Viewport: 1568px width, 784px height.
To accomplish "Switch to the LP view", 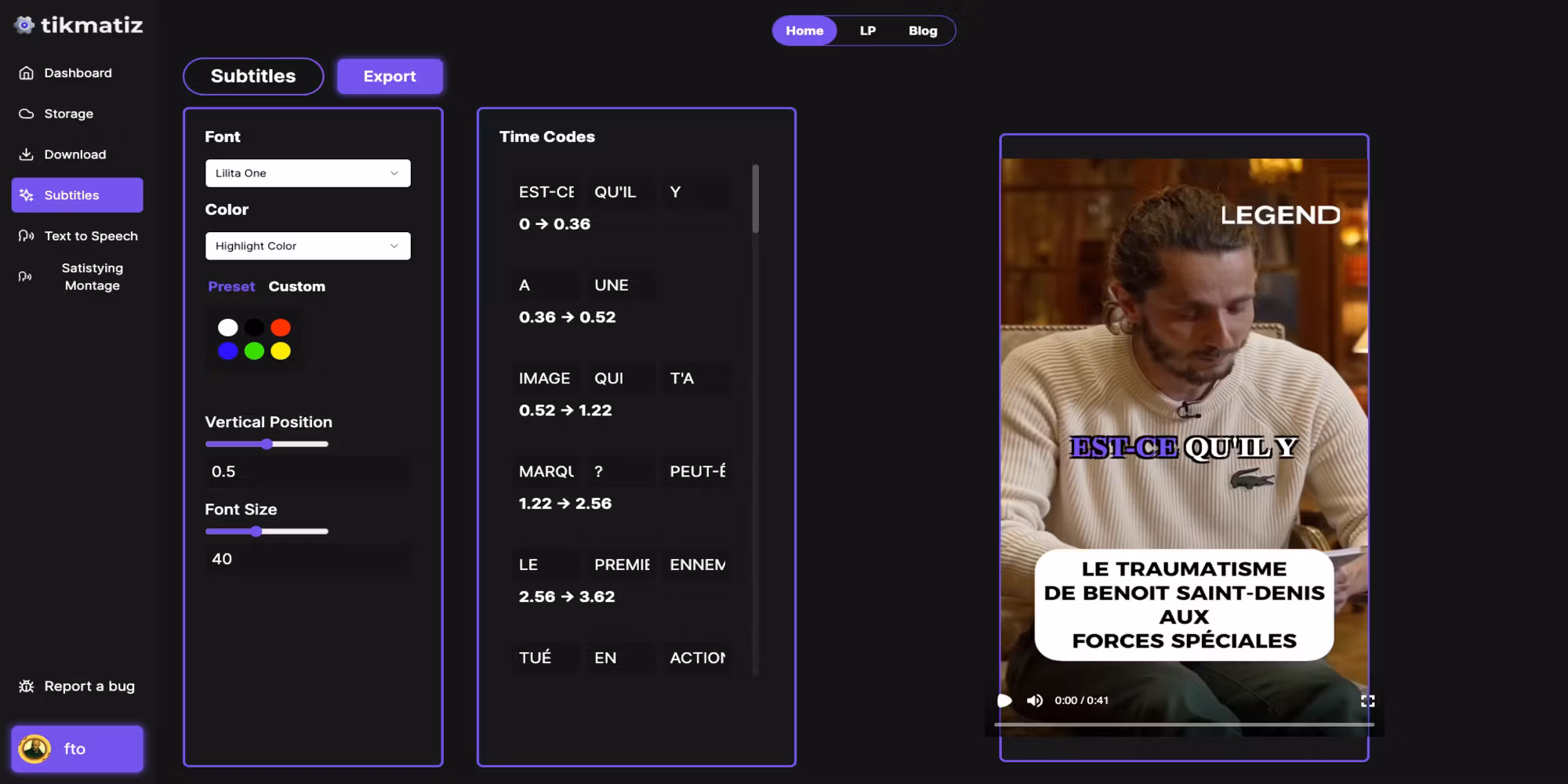I will pos(867,31).
